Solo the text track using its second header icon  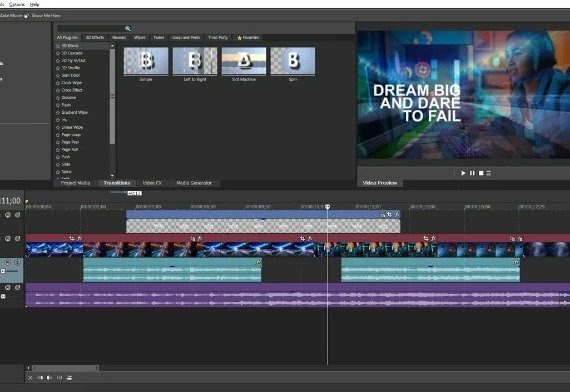click(x=17, y=215)
